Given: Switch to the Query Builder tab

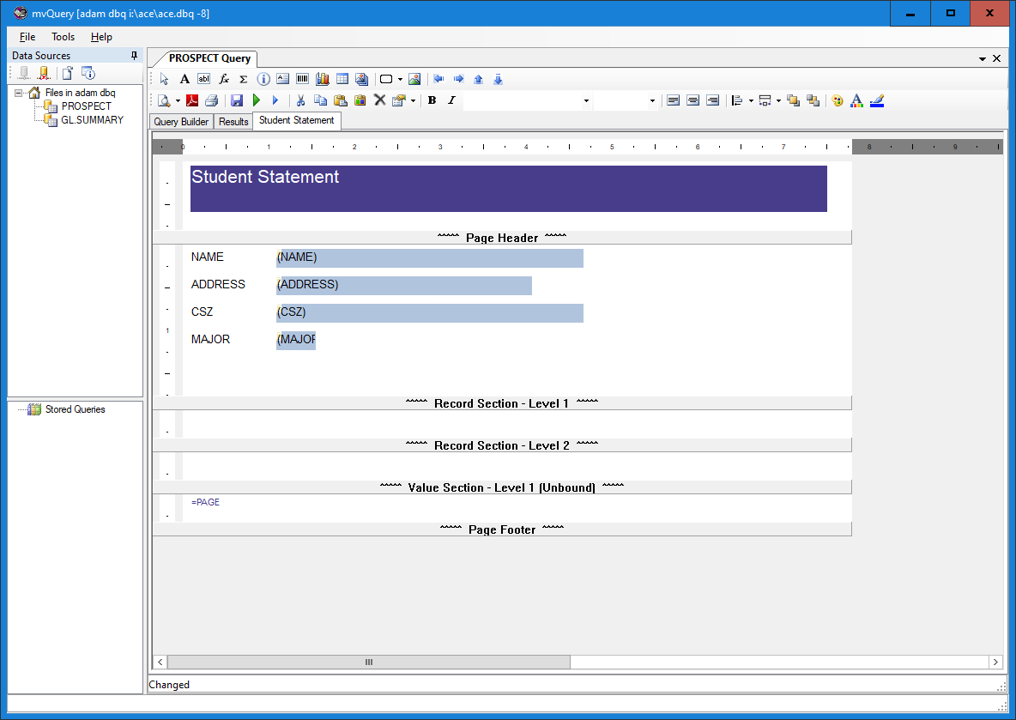Looking at the screenshot, I should click(181, 122).
